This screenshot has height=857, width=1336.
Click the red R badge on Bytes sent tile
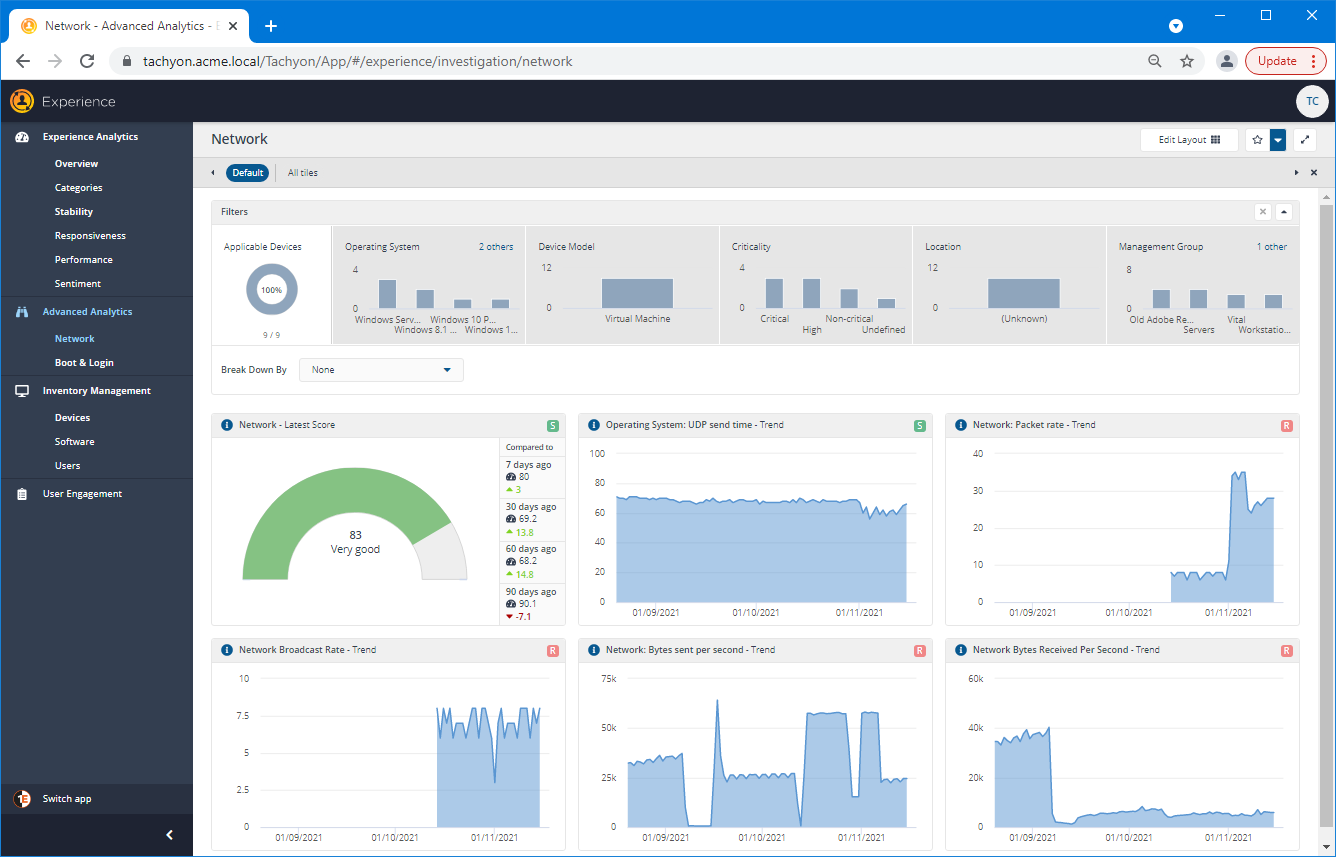920,651
